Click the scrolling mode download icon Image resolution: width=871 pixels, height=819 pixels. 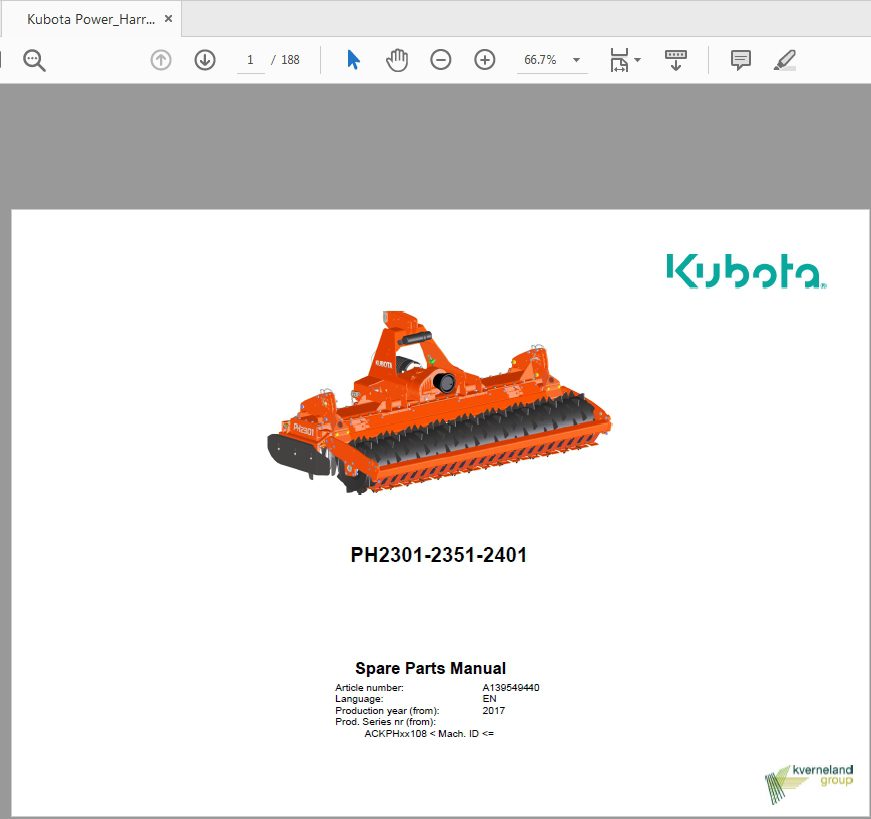coord(675,60)
